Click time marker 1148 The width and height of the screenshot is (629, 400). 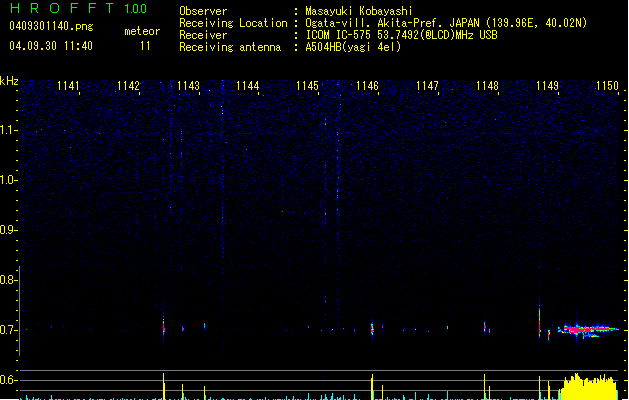tap(487, 86)
